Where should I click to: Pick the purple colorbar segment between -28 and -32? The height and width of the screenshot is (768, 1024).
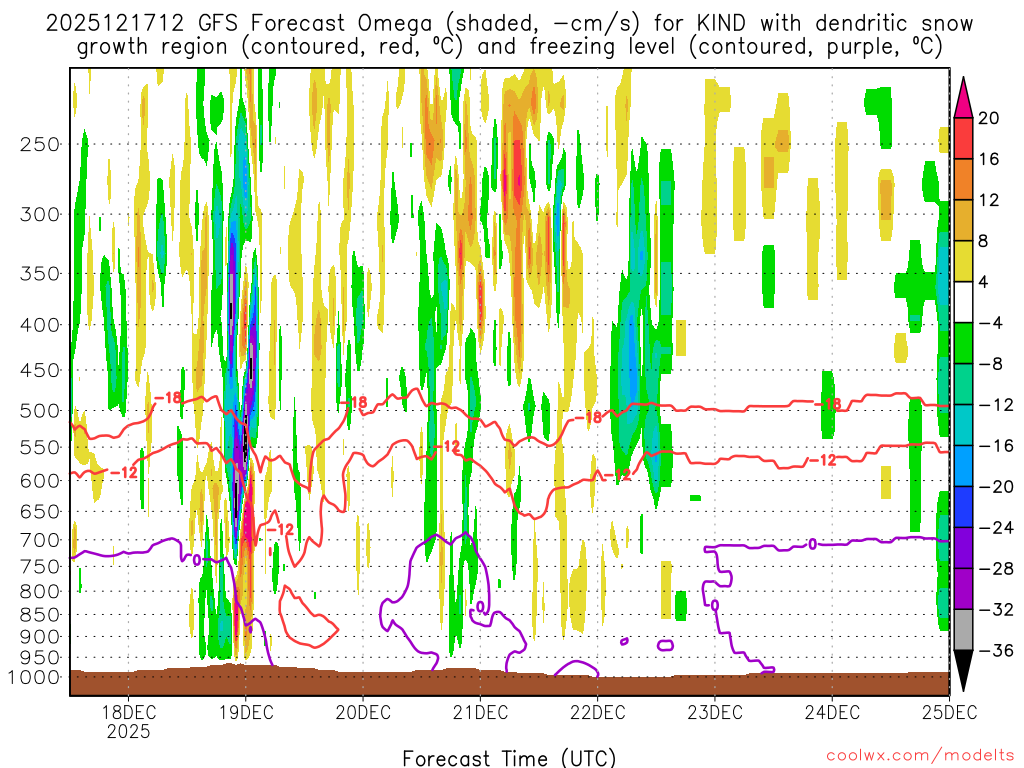click(963, 589)
